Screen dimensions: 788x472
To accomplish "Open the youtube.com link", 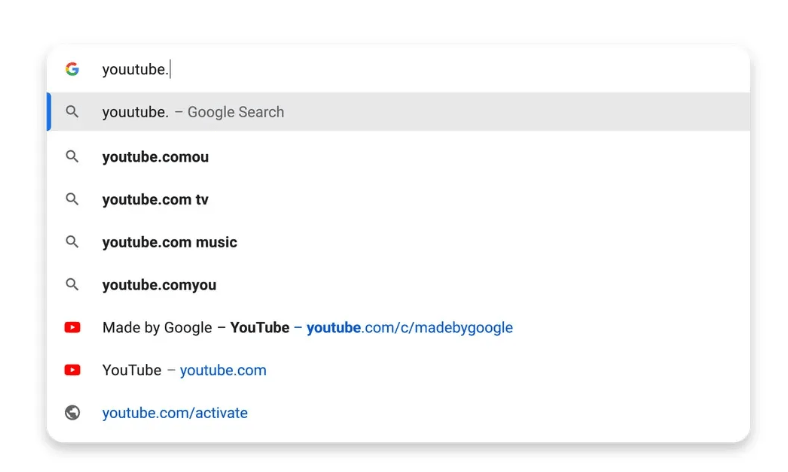I will 223,370.
